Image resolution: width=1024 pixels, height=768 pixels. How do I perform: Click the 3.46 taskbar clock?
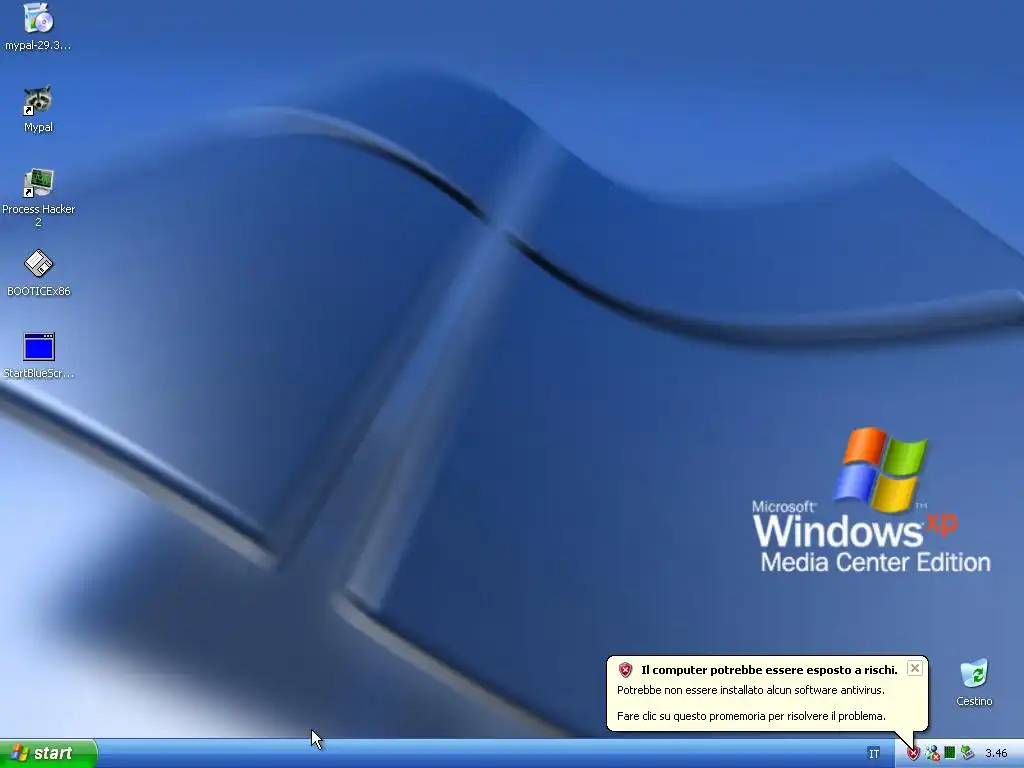click(996, 754)
